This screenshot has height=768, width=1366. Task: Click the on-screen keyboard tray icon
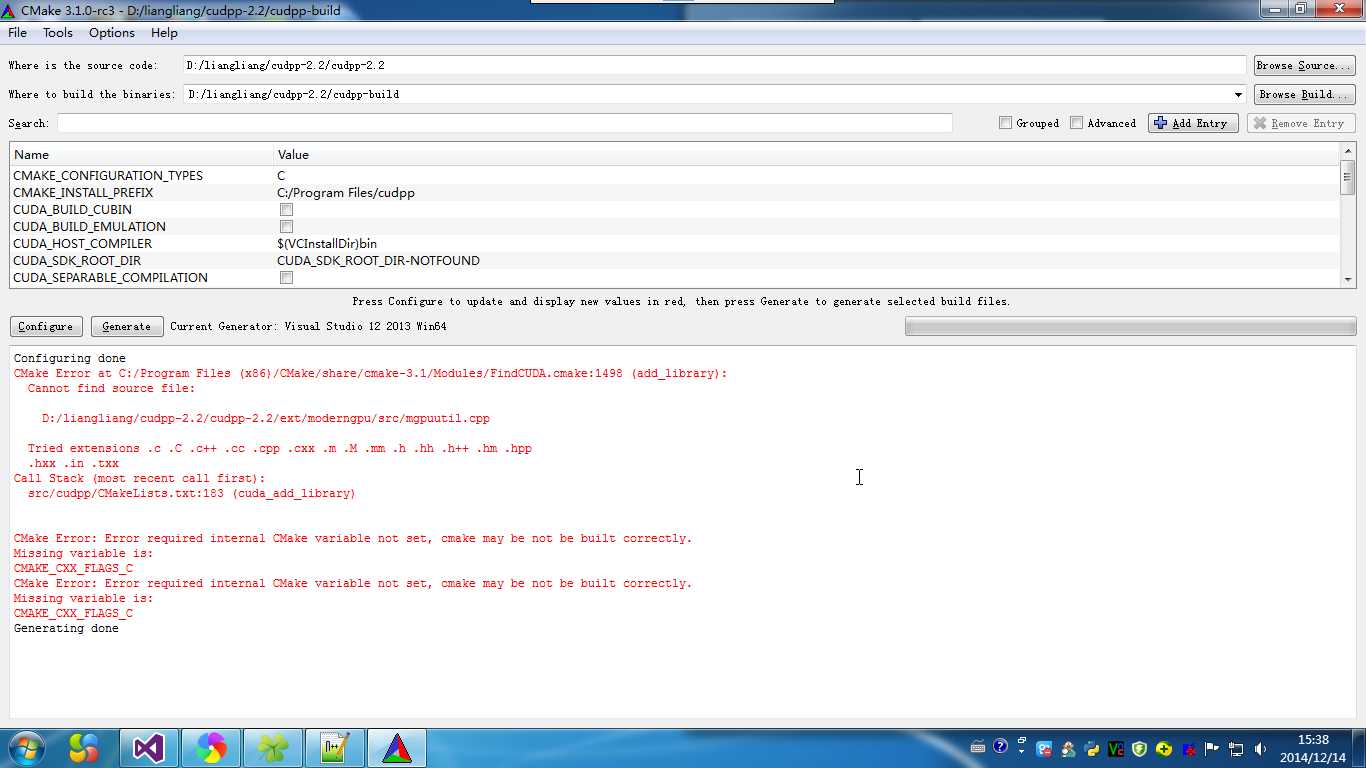tap(978, 747)
